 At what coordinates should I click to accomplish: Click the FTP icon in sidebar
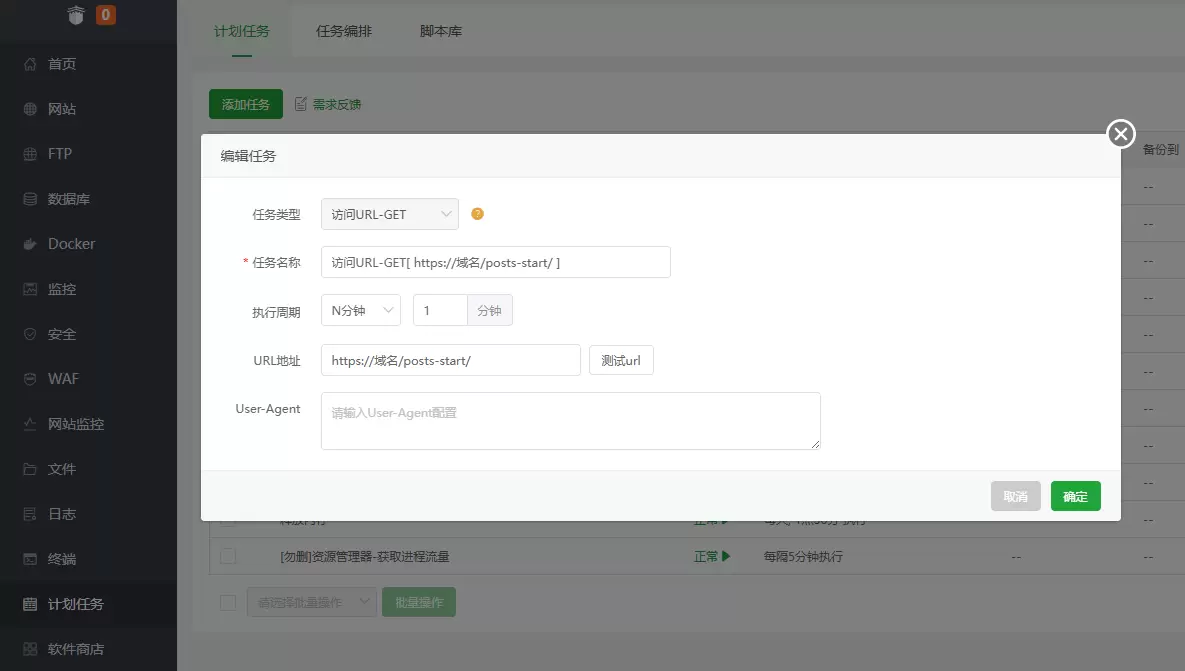coord(30,154)
